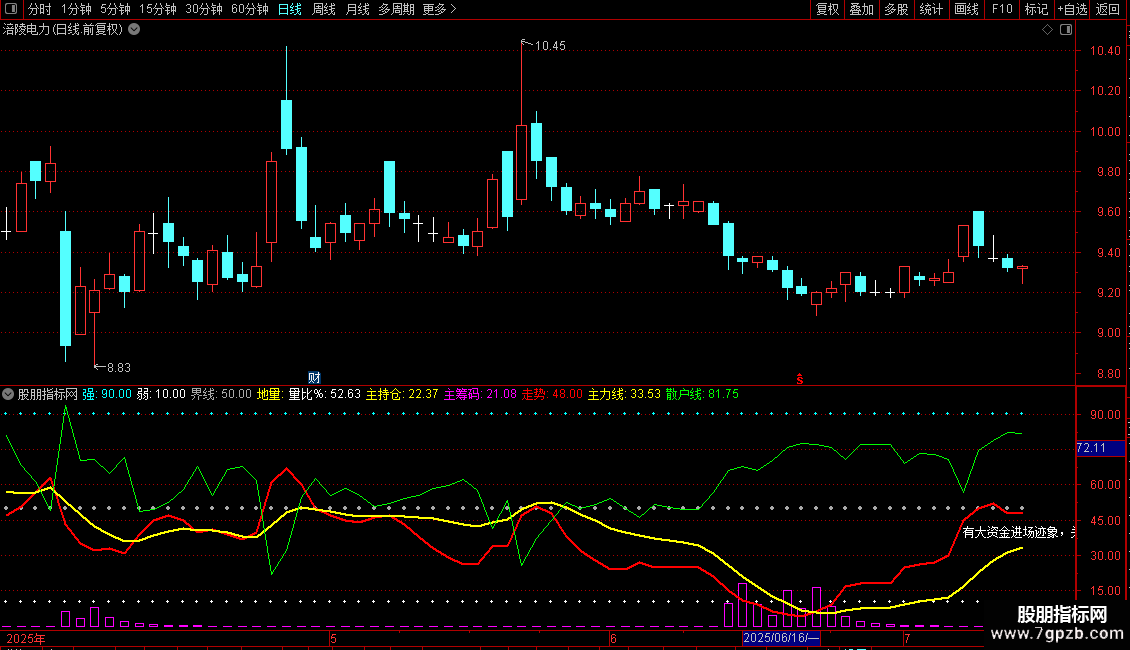This screenshot has height=650, width=1130.
Task: Click the 主持仓: 22.37 label
Action: point(402,394)
